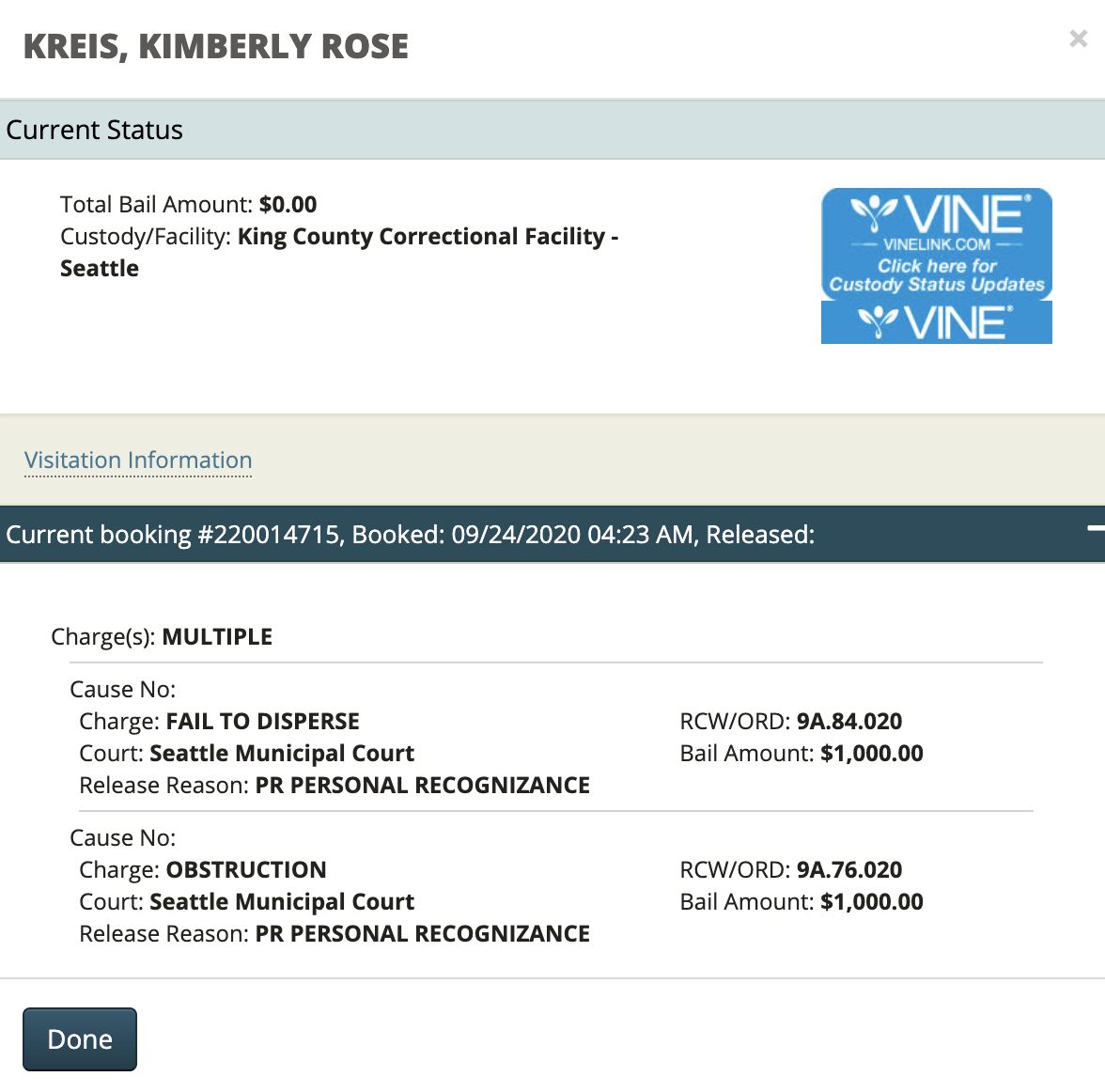This screenshot has height=1092, width=1105.
Task: Click the Current booking #220014715 header bar
Action: 411,535
